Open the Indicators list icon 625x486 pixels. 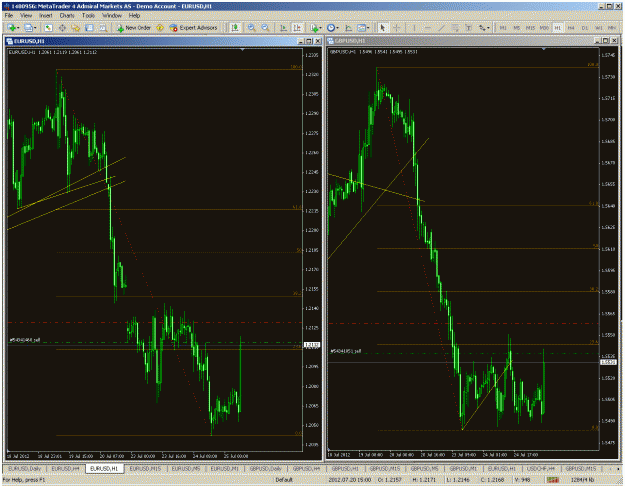point(314,28)
